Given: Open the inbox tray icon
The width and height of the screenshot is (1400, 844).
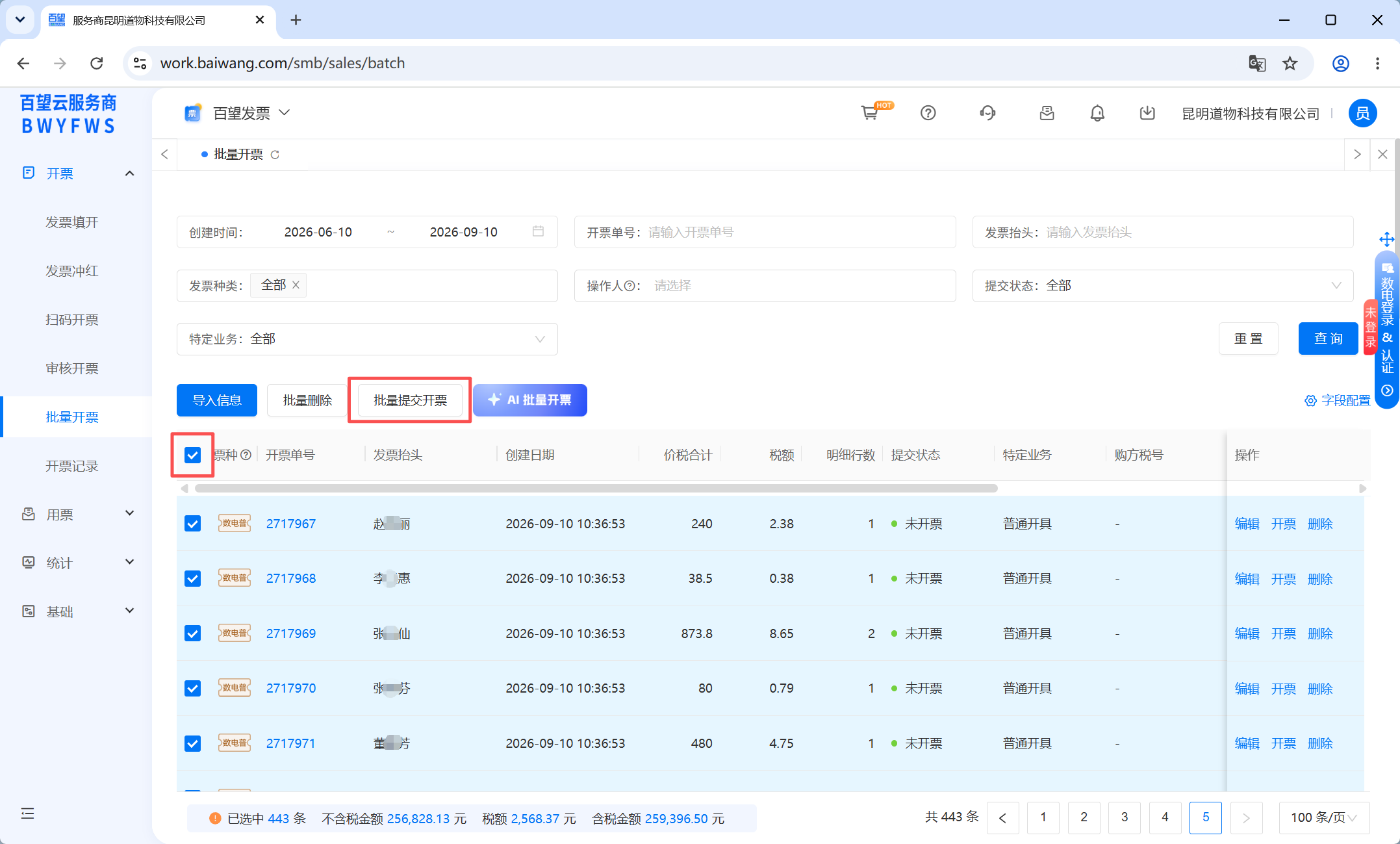Looking at the screenshot, I should [x=1047, y=113].
